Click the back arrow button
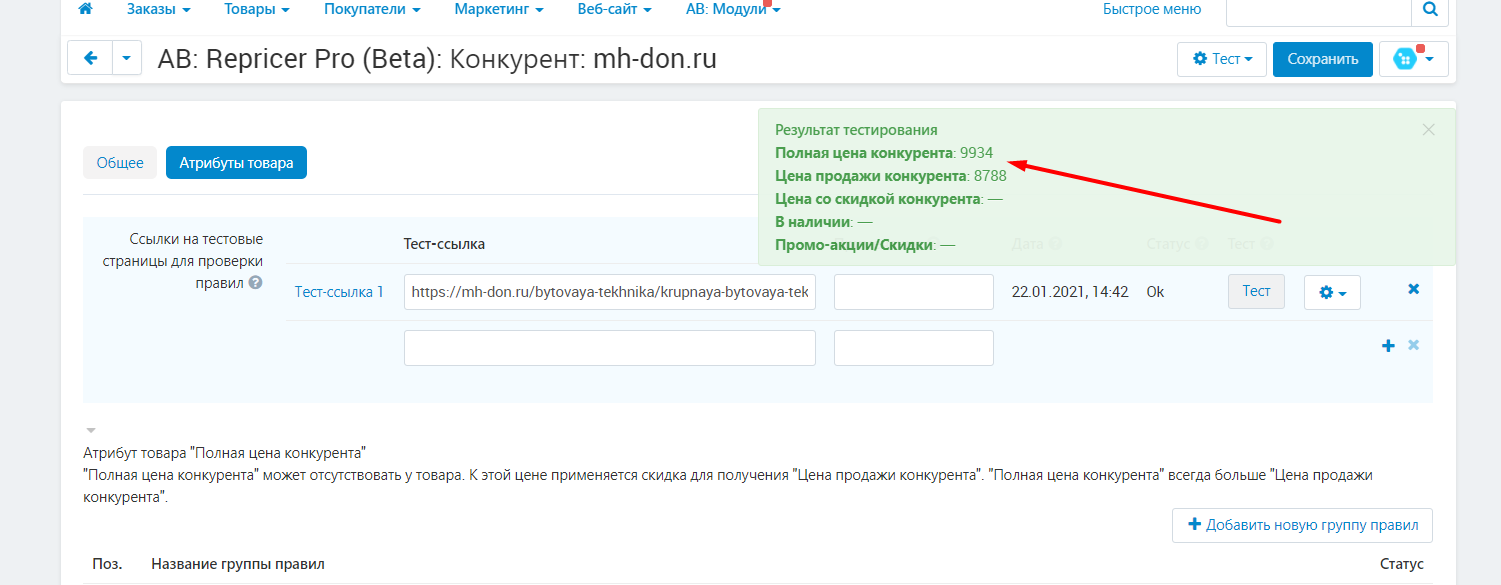This screenshot has width=1501, height=585. [90, 58]
